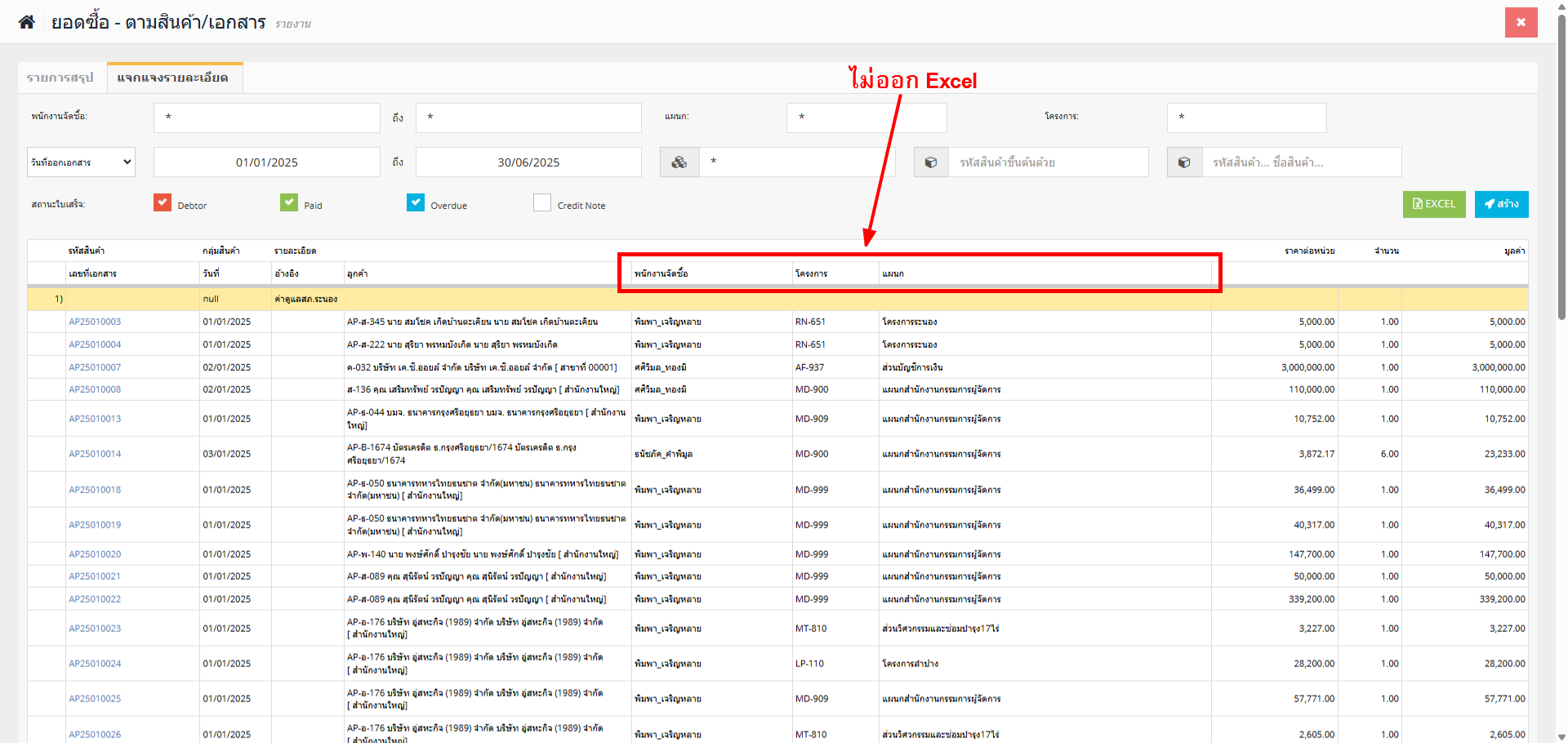Open document AP25010003
Screen dimensions: 1568x743
click(x=95, y=322)
